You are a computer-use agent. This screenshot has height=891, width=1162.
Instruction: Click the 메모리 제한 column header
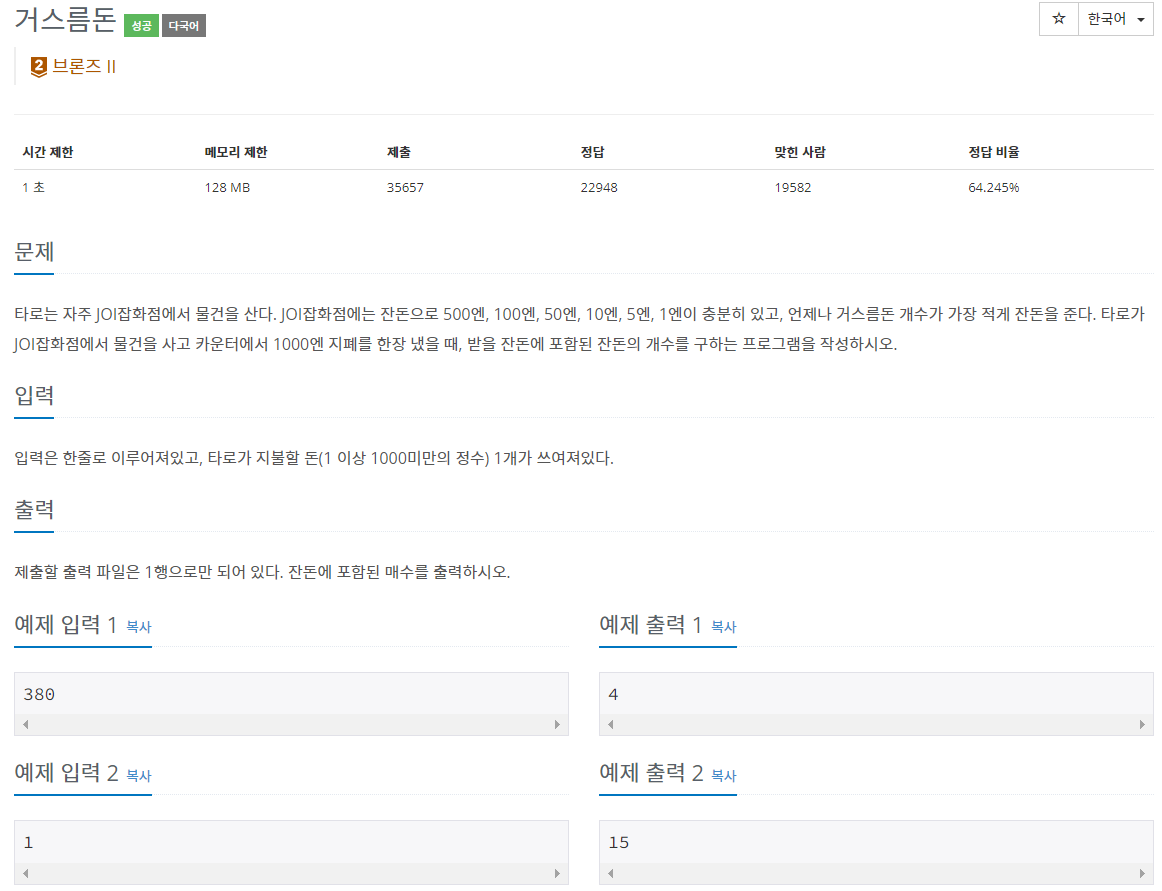point(236,152)
